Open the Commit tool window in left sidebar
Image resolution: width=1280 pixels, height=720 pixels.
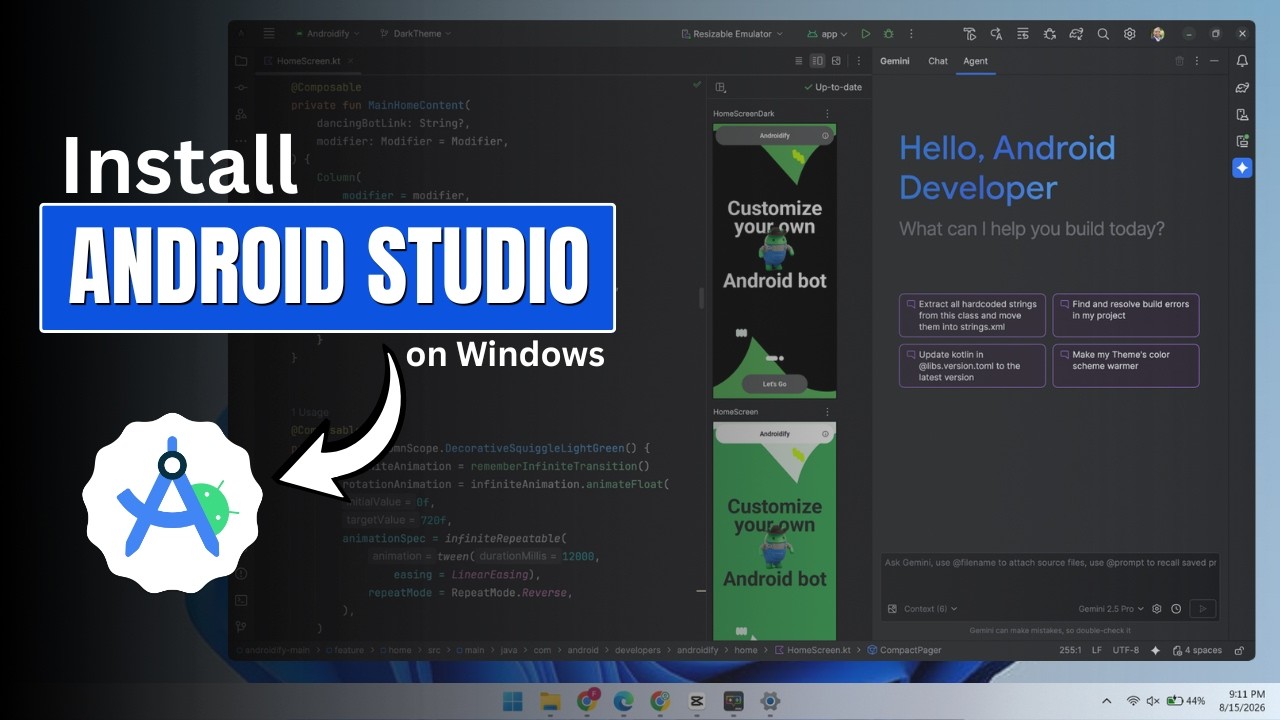[x=241, y=88]
